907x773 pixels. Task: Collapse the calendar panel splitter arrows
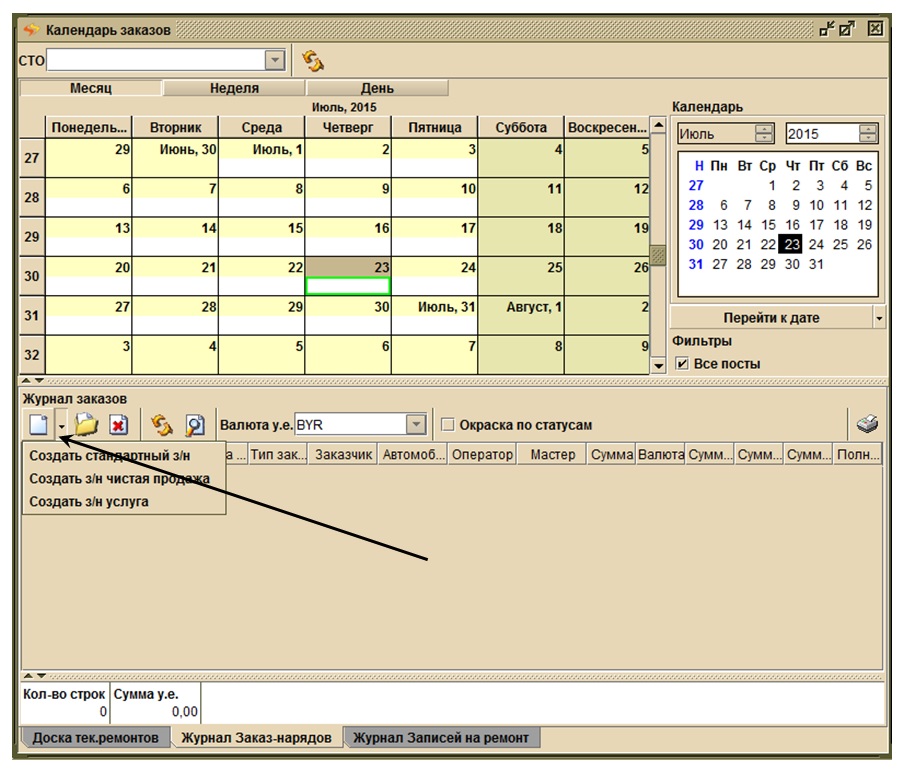pos(32,381)
